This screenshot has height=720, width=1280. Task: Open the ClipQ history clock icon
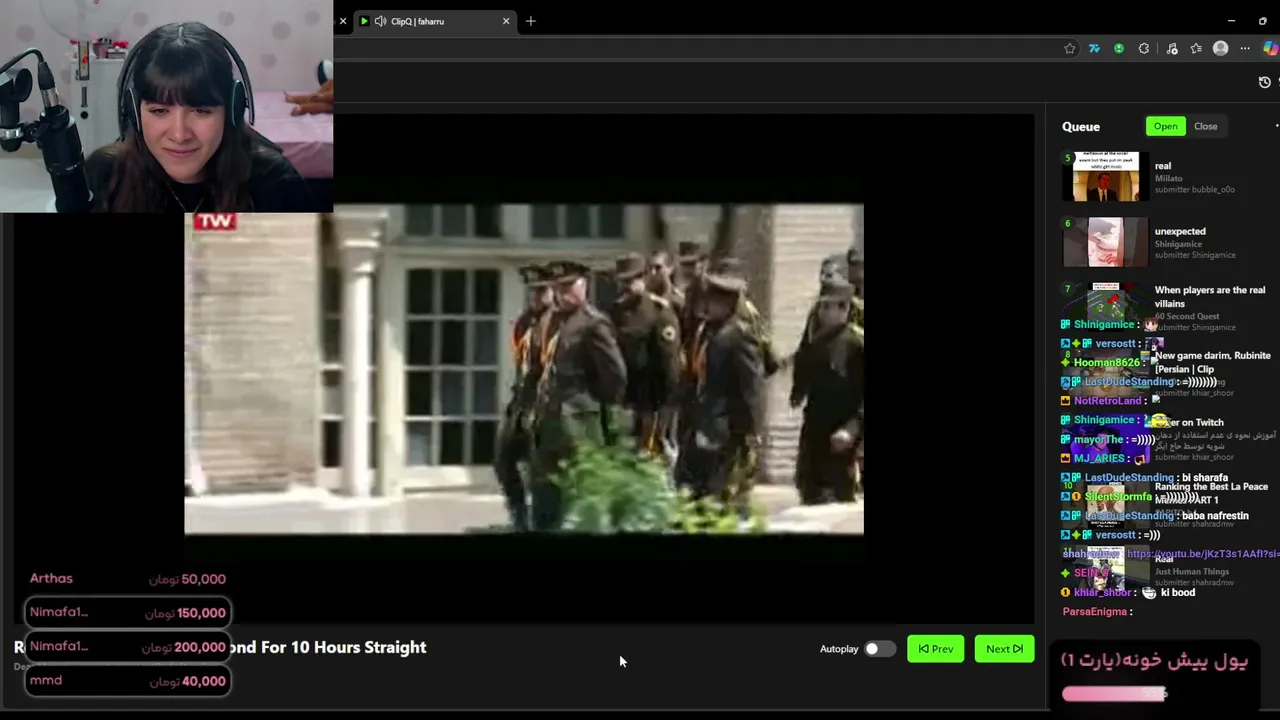tap(1264, 82)
